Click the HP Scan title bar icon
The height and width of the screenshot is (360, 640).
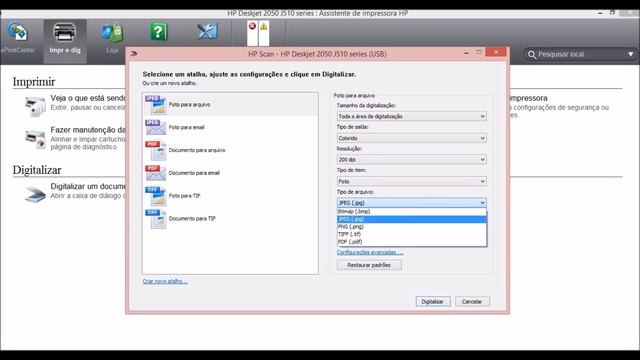pos(134,53)
